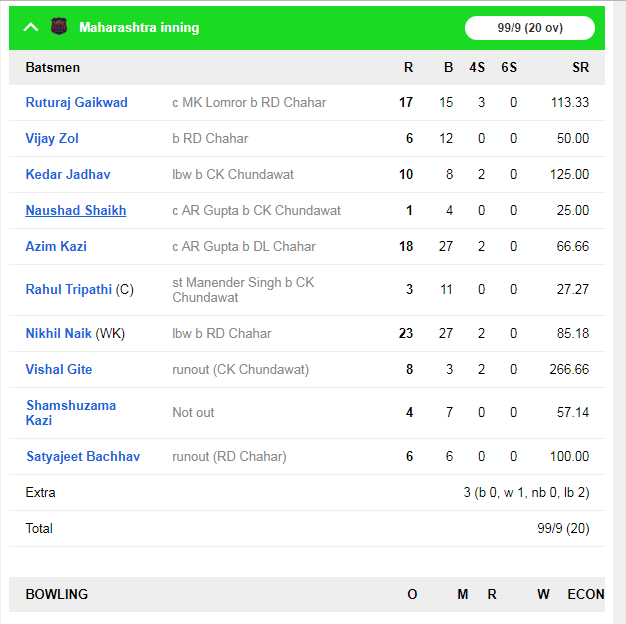Click the BOWLING section header
This screenshot has width=626, height=624.
click(x=57, y=594)
